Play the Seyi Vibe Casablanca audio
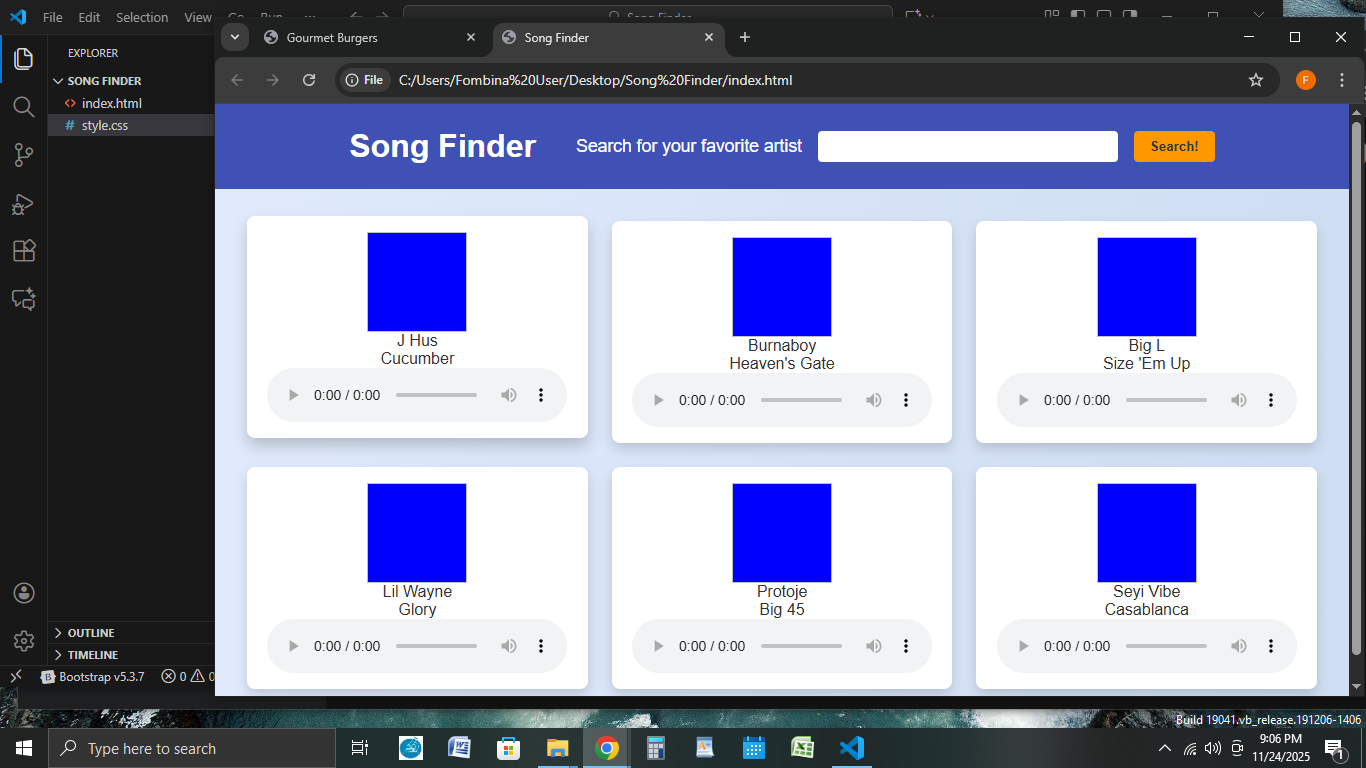 click(1023, 646)
